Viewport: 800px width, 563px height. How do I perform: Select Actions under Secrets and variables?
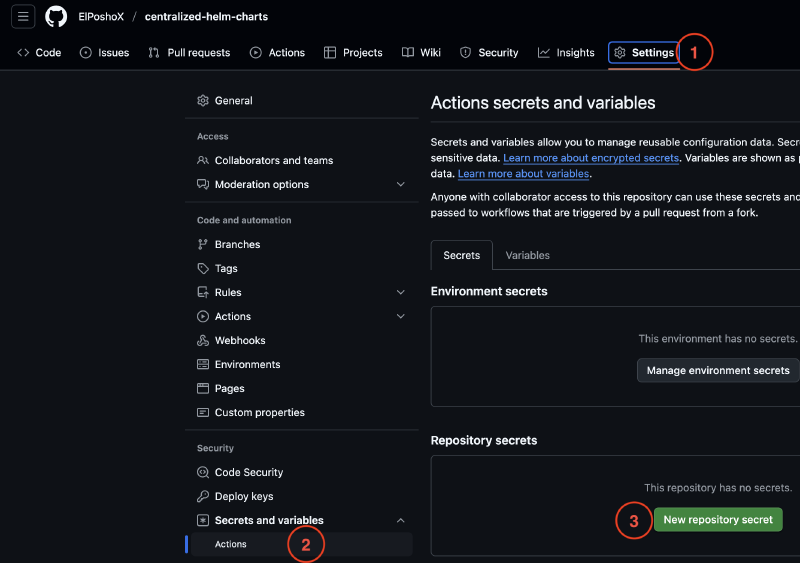302,544
